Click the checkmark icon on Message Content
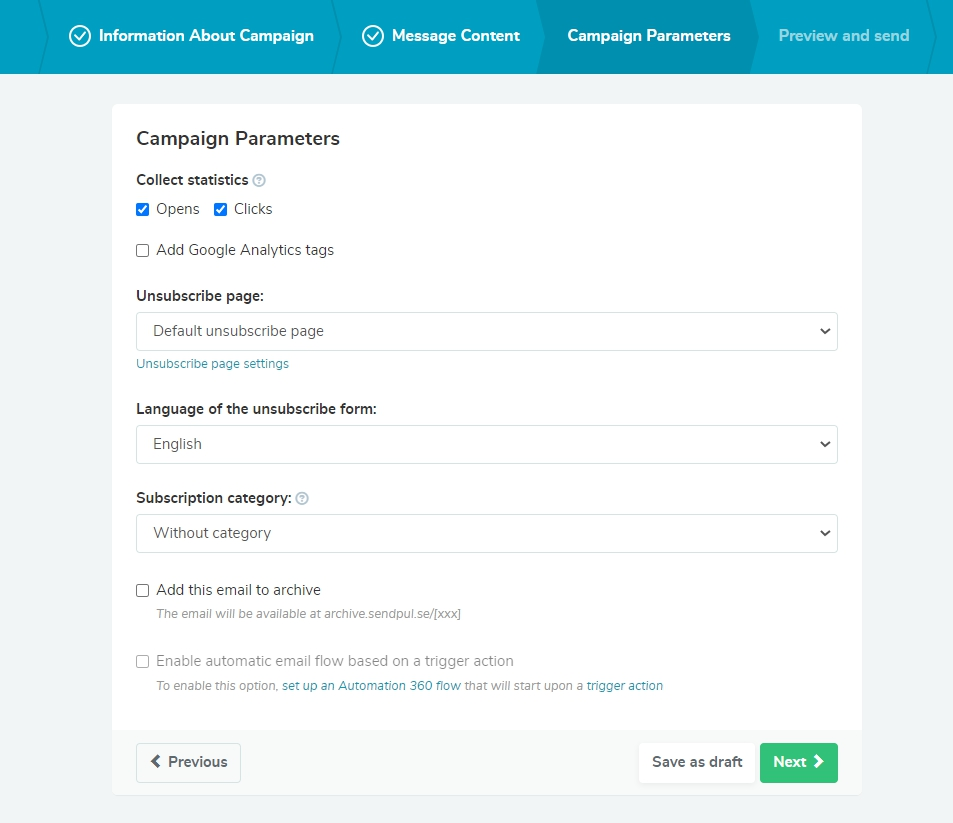953x823 pixels. [x=372, y=36]
